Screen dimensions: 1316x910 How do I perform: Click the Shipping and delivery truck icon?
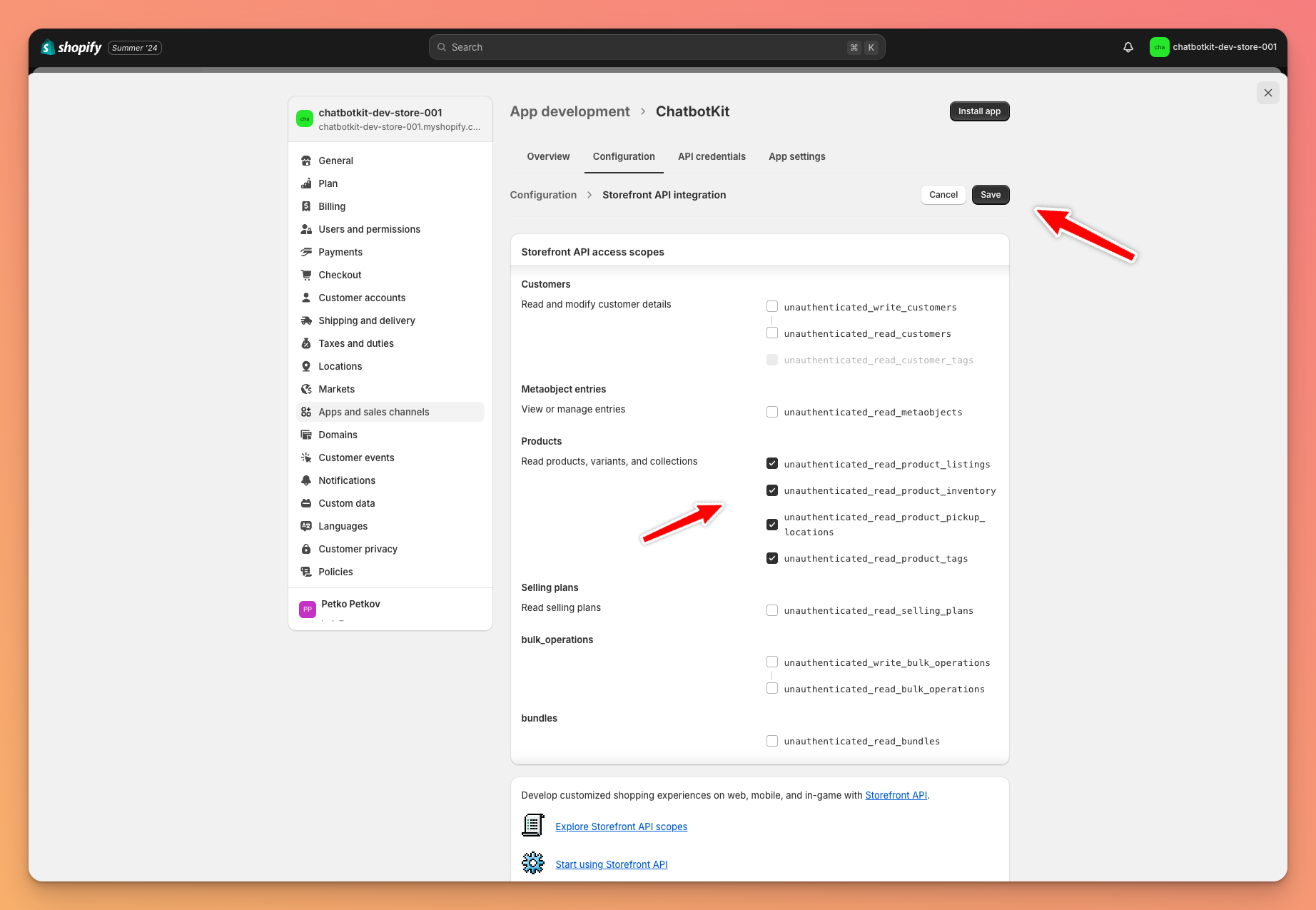click(306, 320)
